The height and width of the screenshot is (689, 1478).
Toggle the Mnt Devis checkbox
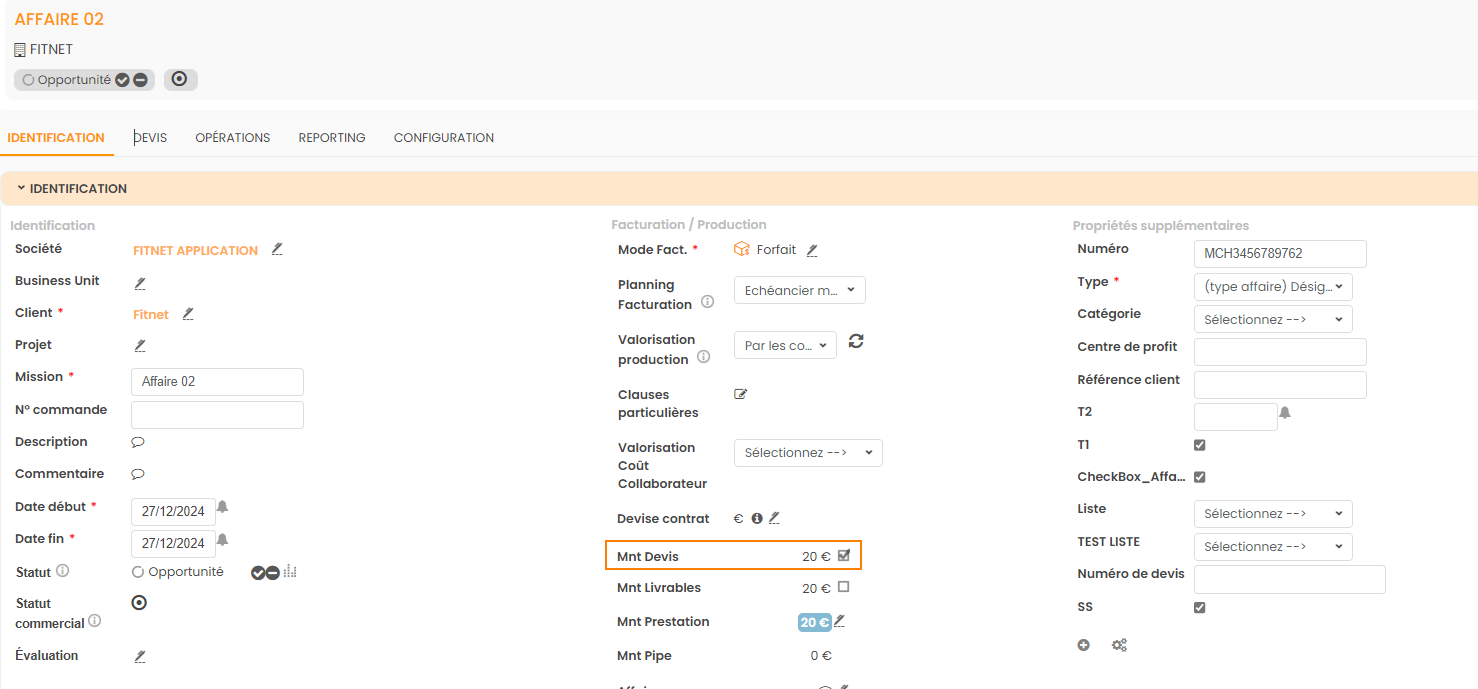click(x=844, y=555)
